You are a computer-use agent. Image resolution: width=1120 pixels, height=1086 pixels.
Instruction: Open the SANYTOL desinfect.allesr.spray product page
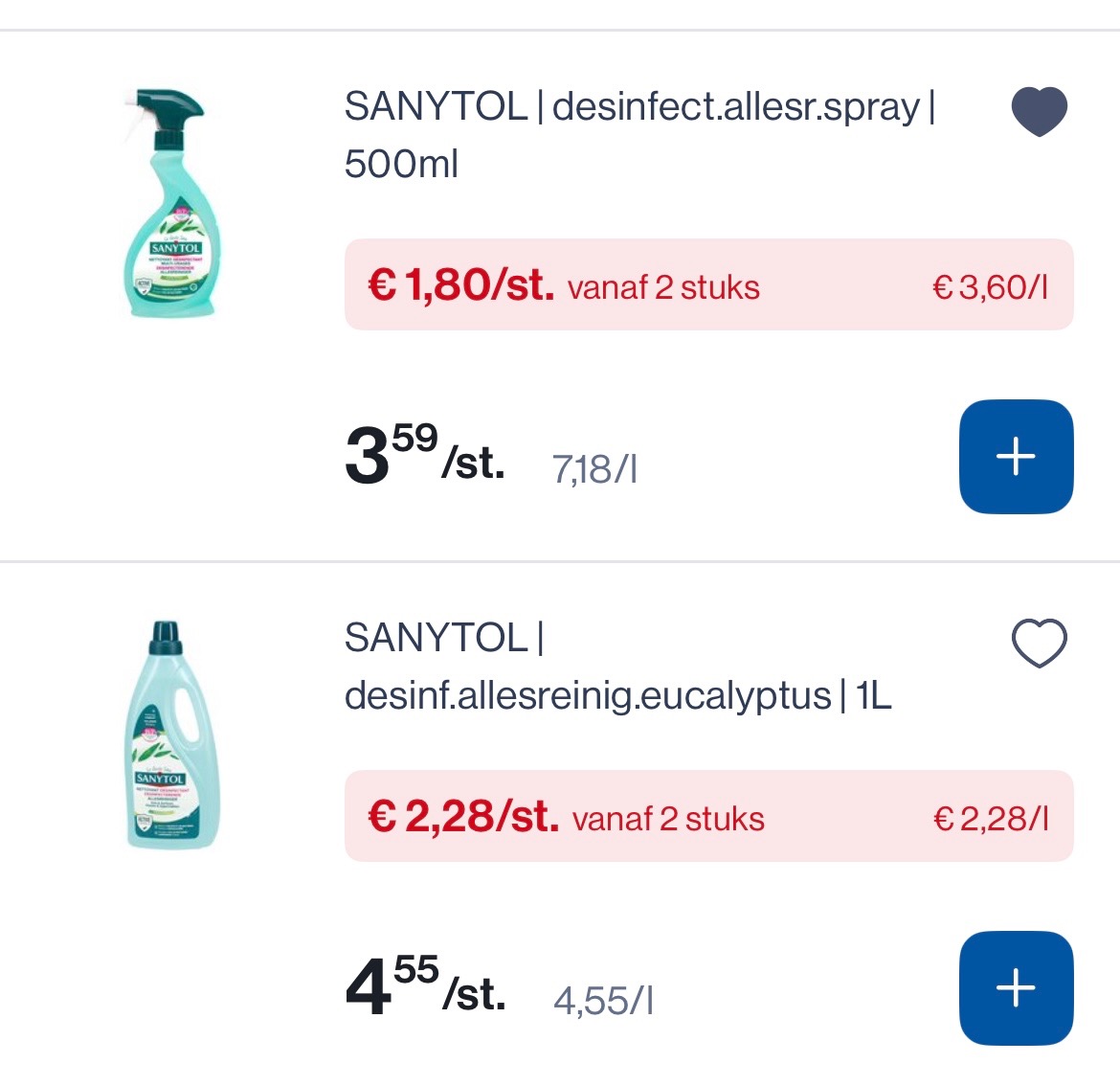641,134
